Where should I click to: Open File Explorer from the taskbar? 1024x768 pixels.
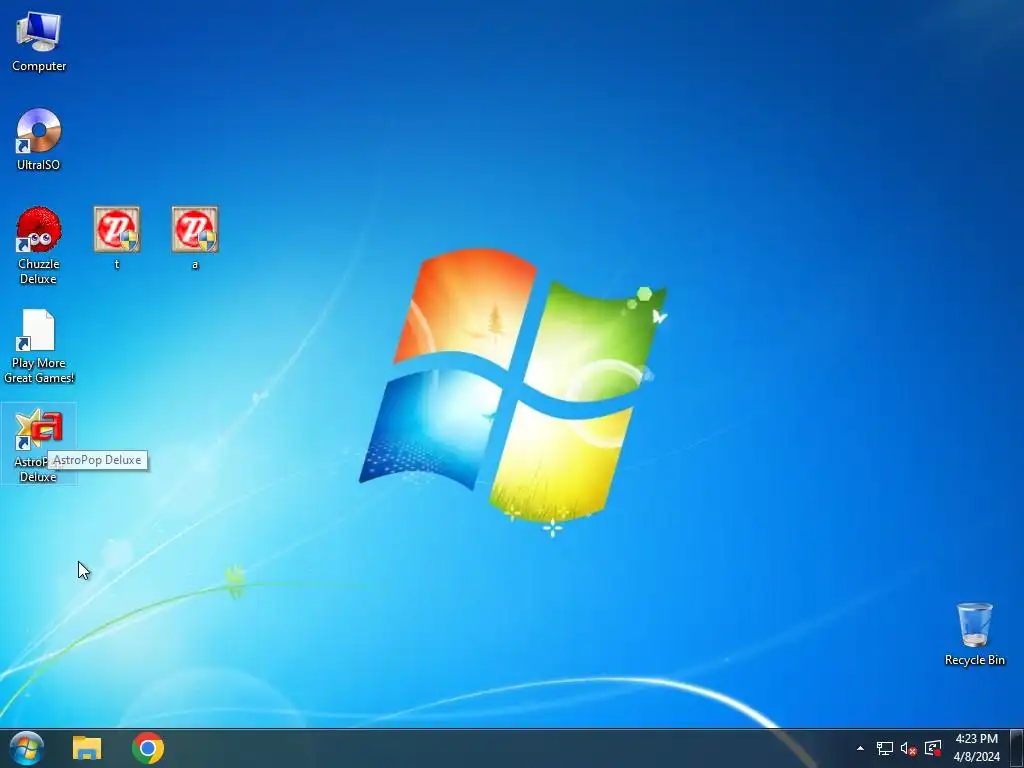pos(87,748)
